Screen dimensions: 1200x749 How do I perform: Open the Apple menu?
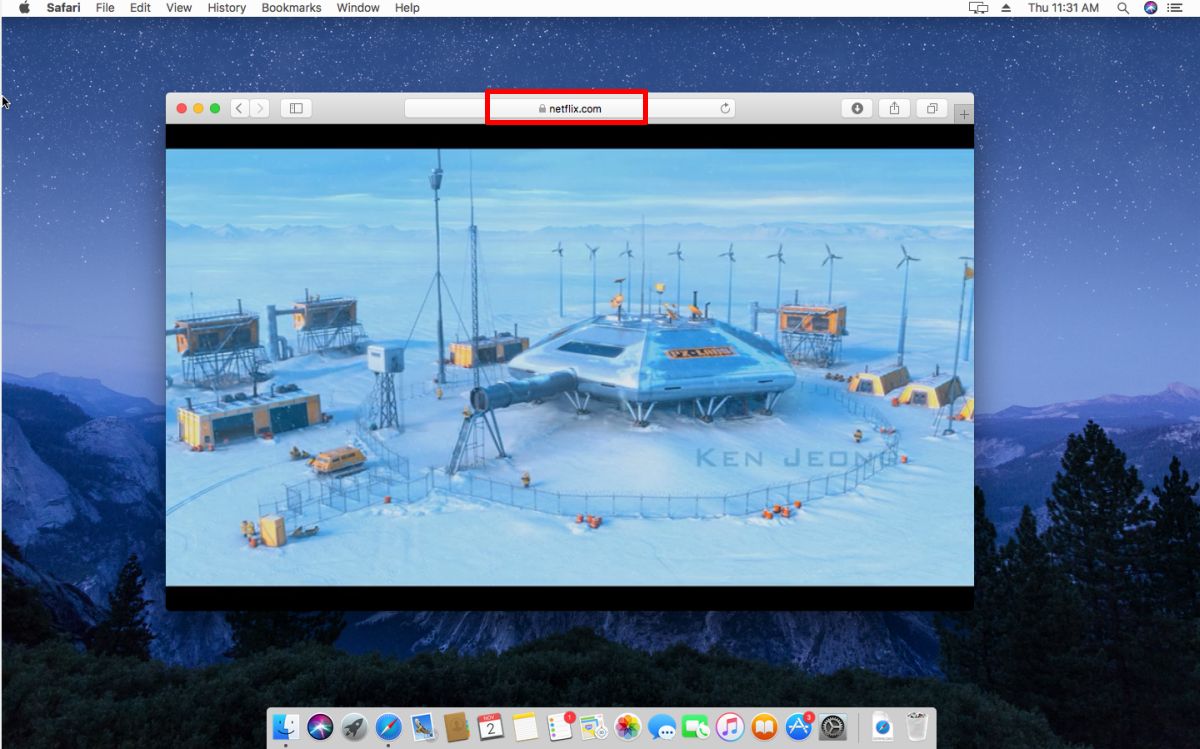25,8
